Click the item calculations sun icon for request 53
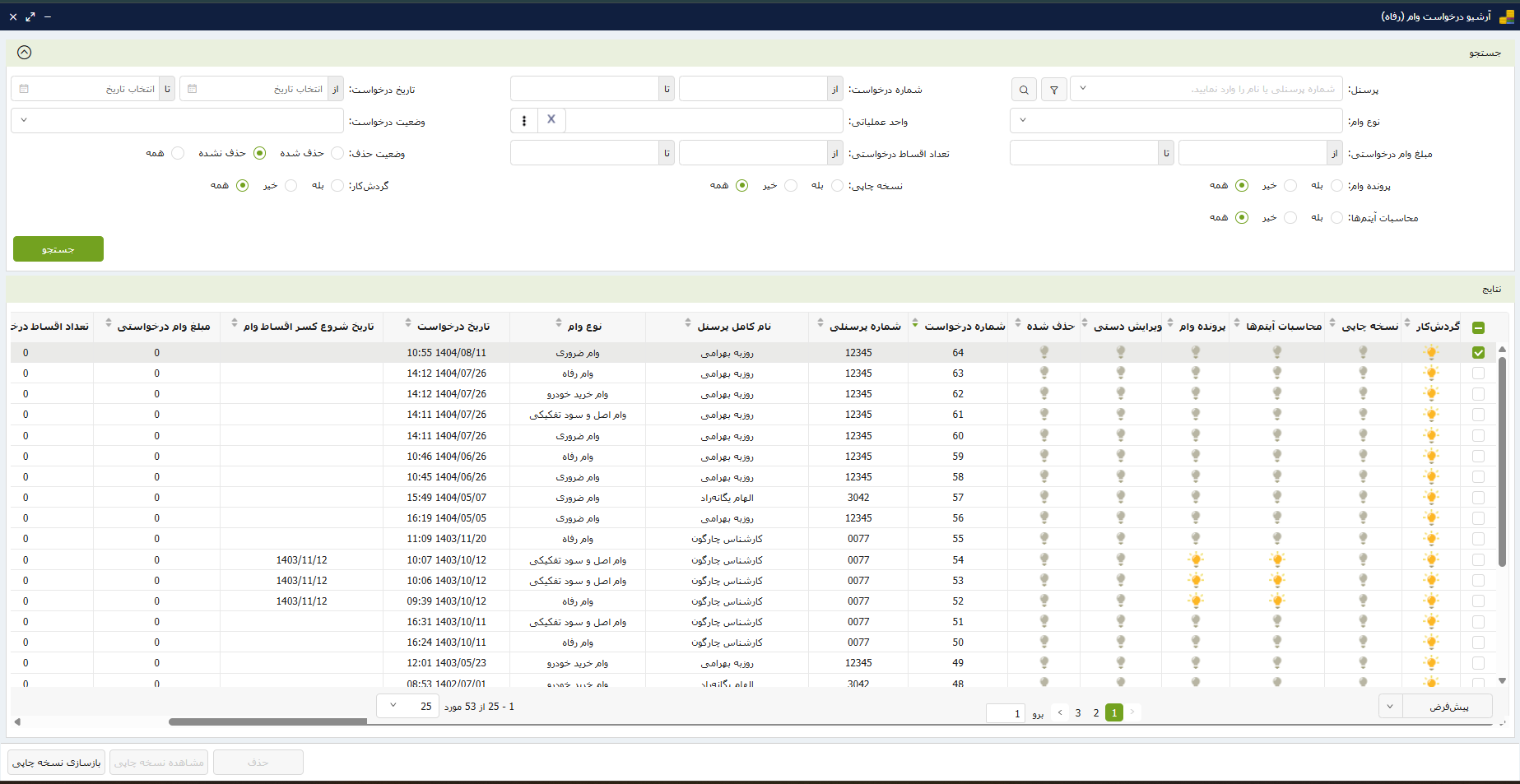Viewport: 1520px width, 784px height. click(x=1277, y=581)
